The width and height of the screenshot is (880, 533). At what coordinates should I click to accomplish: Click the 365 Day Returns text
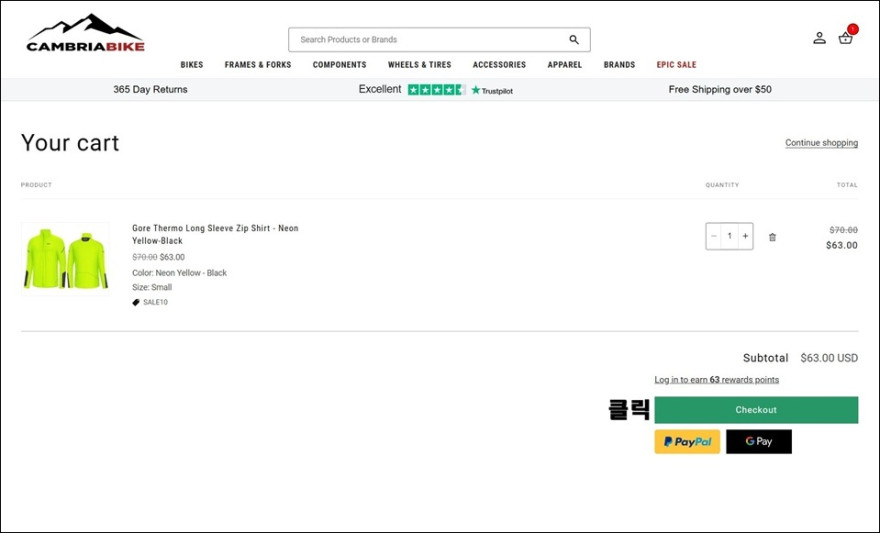(x=150, y=89)
